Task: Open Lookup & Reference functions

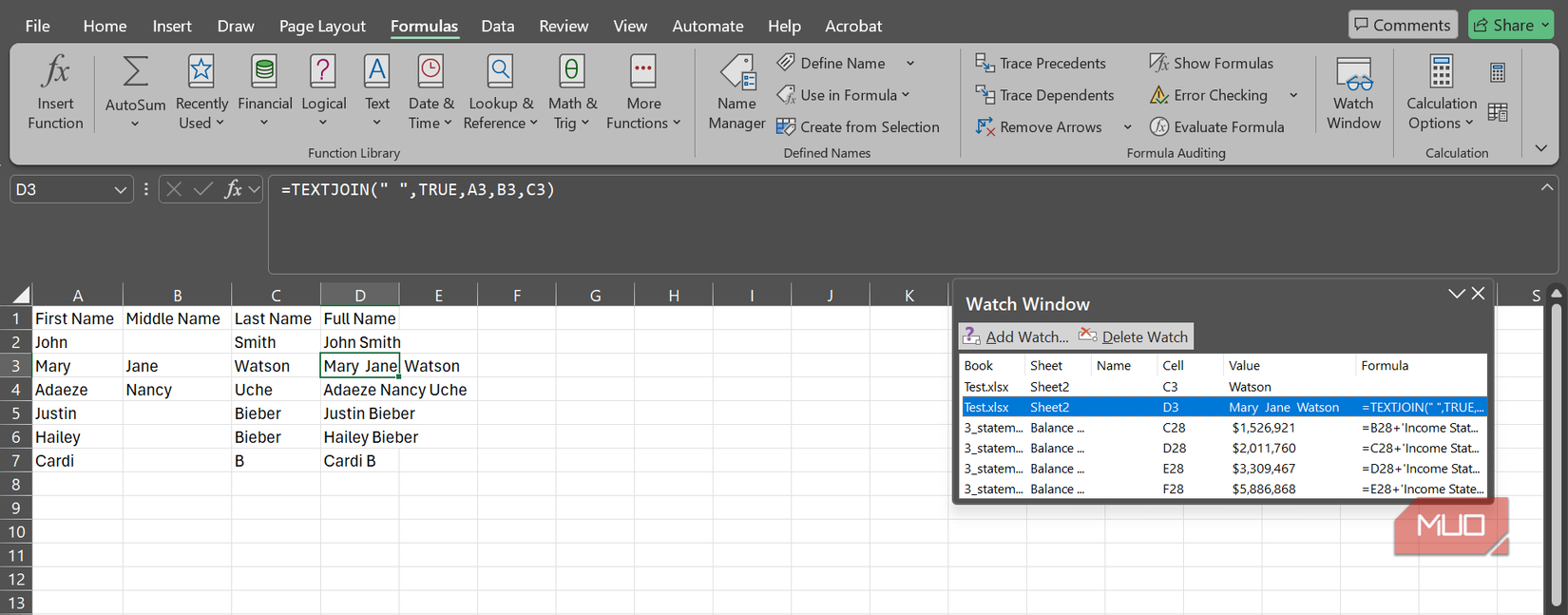Action: [x=500, y=92]
